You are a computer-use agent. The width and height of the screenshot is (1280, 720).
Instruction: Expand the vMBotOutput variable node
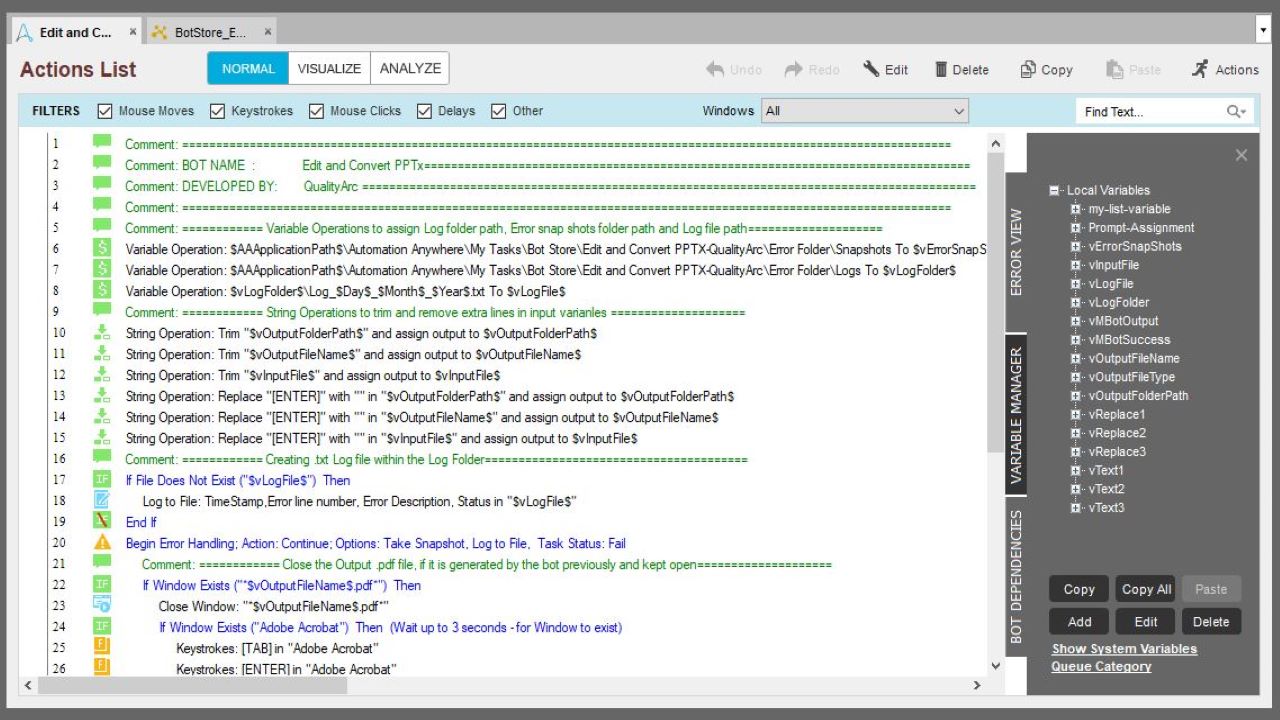(x=1076, y=321)
